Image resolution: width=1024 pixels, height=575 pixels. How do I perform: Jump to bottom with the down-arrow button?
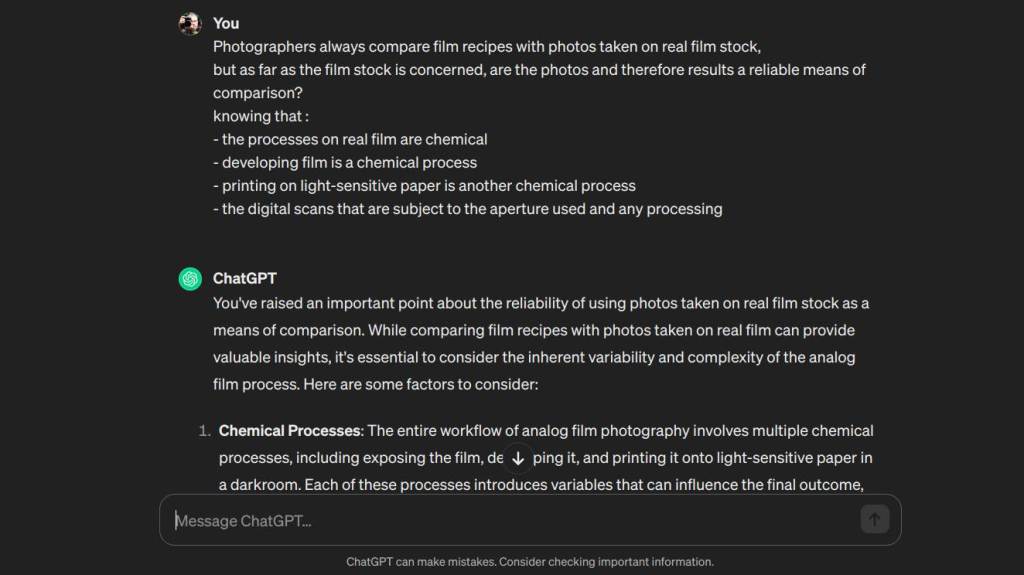coord(518,458)
